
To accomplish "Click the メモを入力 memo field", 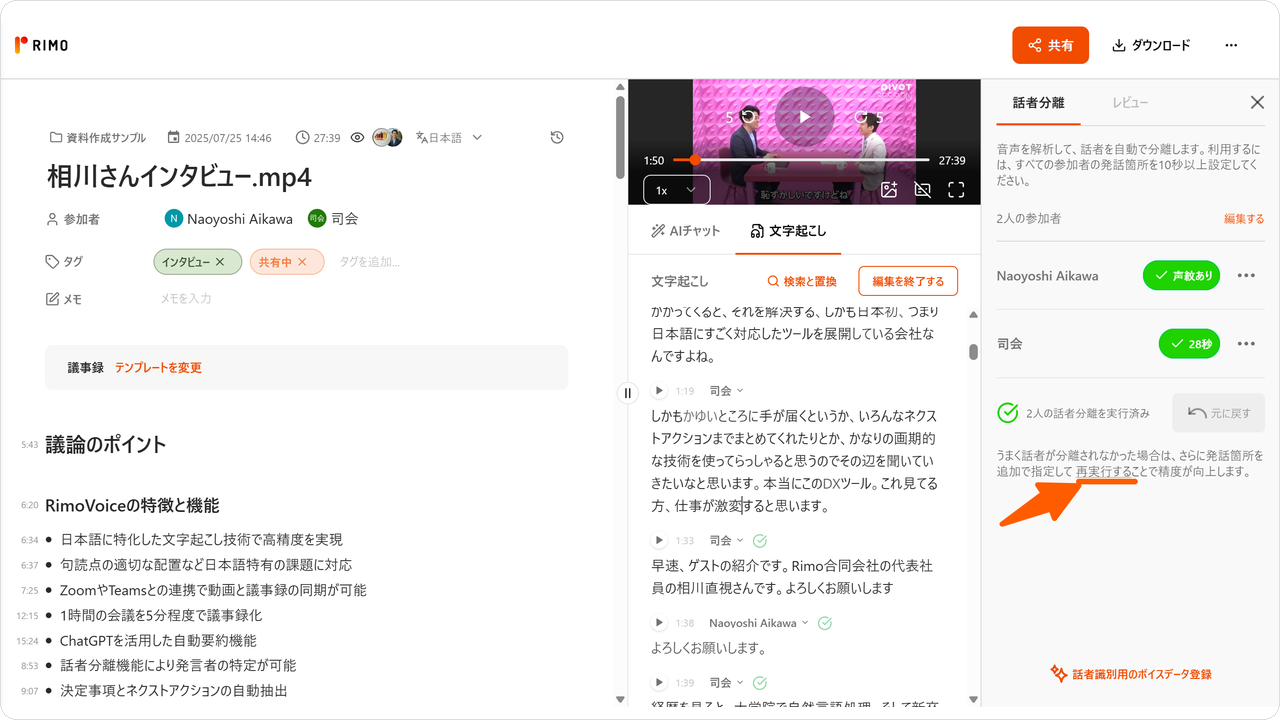I will pos(186,298).
